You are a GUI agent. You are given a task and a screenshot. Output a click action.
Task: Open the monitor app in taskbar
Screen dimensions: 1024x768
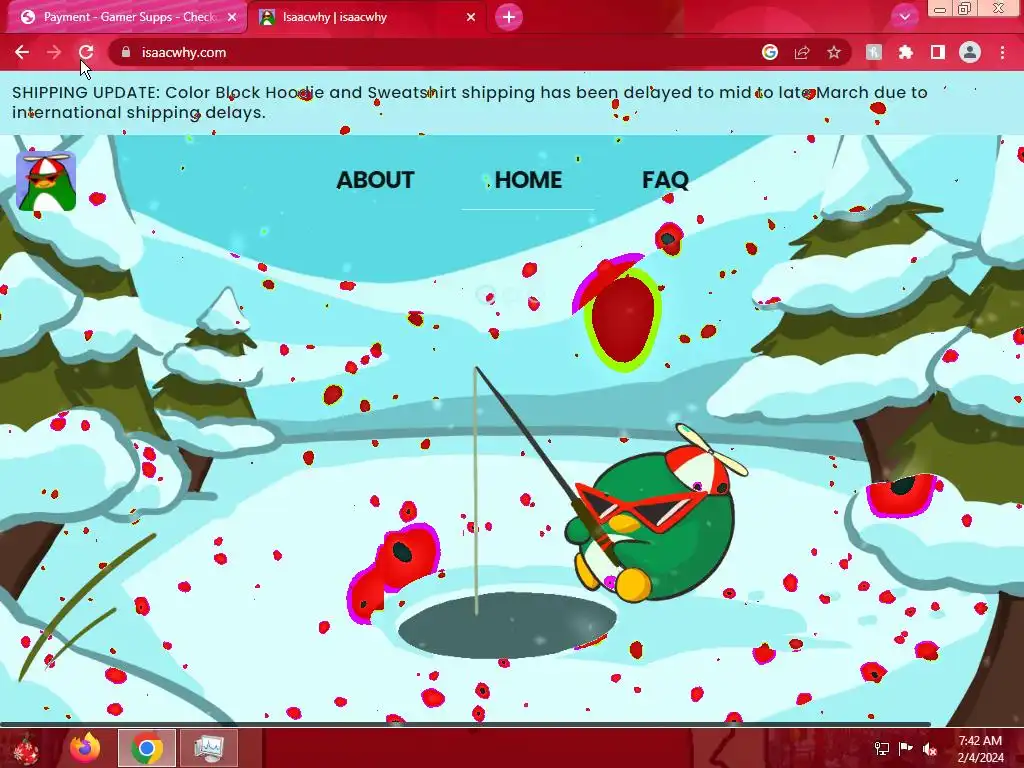click(x=208, y=748)
